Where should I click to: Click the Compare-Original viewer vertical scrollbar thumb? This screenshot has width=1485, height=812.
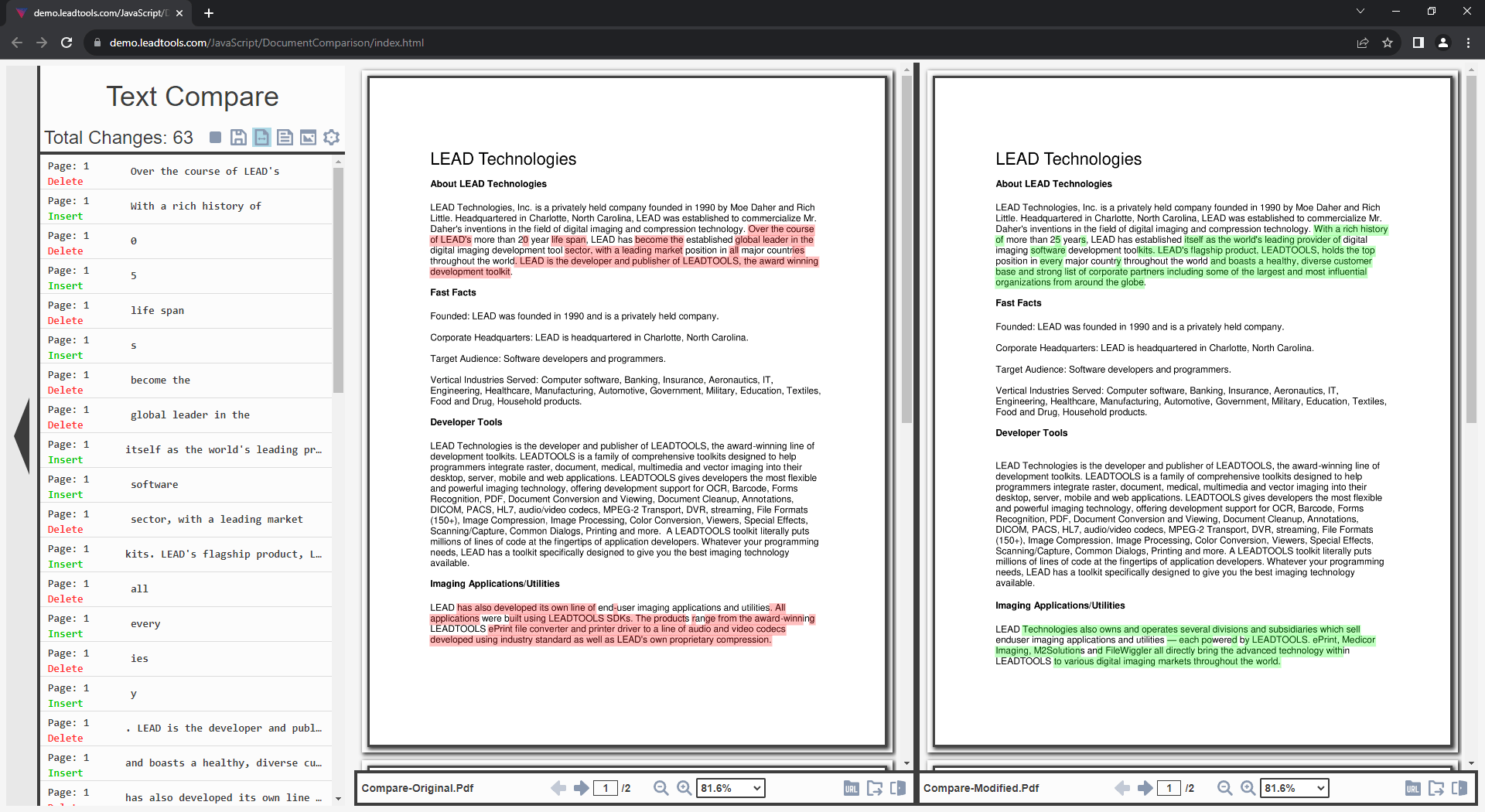pos(907,250)
